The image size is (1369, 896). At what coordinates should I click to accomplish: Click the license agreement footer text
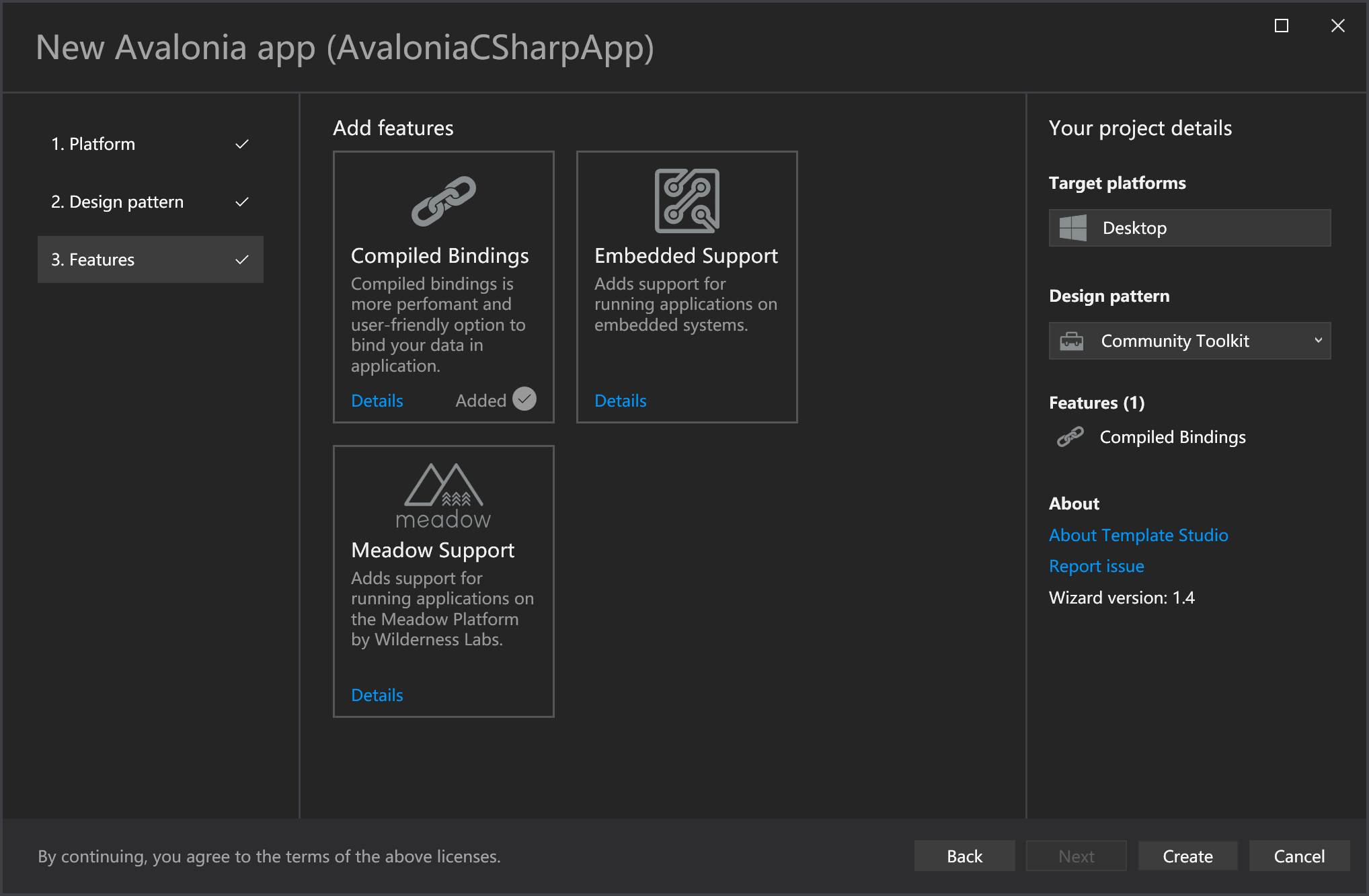coord(269,856)
